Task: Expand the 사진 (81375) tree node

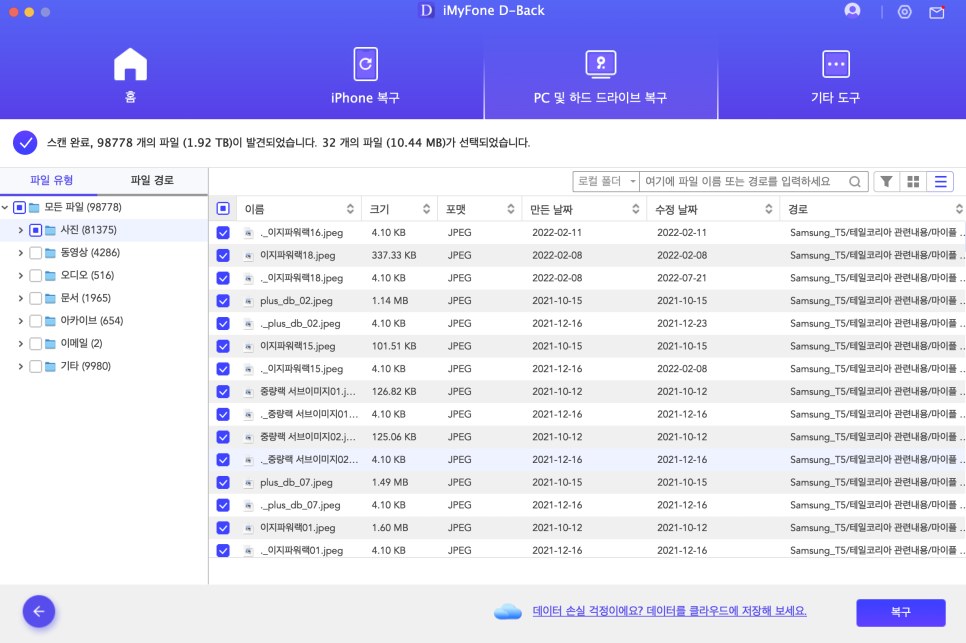Action: [x=20, y=230]
